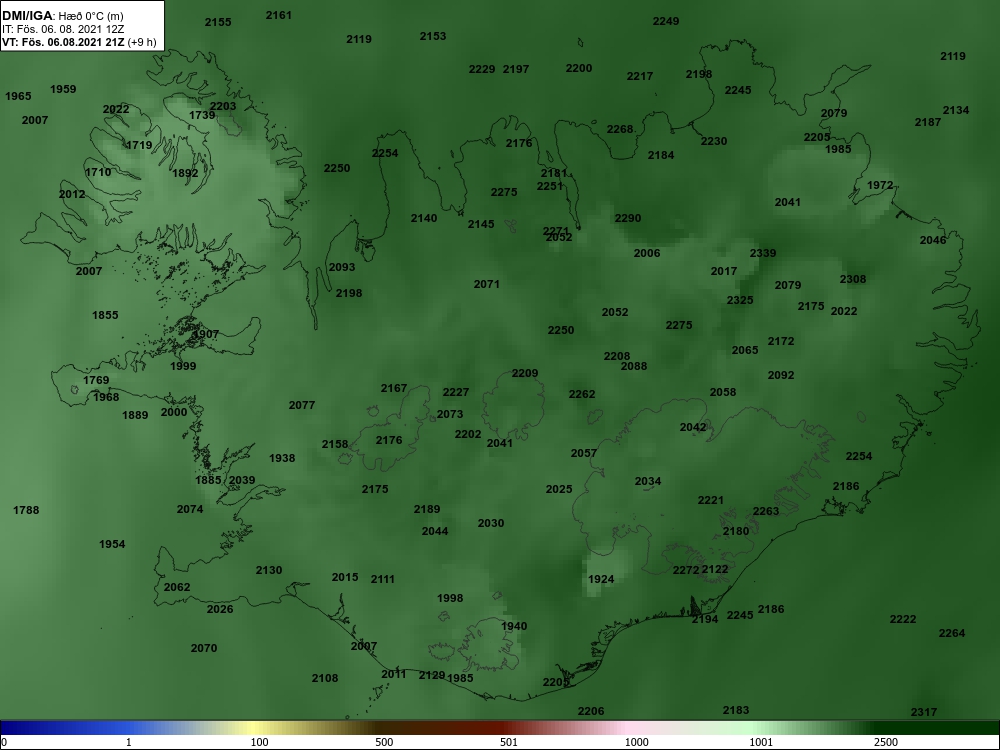Image resolution: width=1000 pixels, height=750 pixels.
Task: Click the map value 1924
Action: click(601, 579)
